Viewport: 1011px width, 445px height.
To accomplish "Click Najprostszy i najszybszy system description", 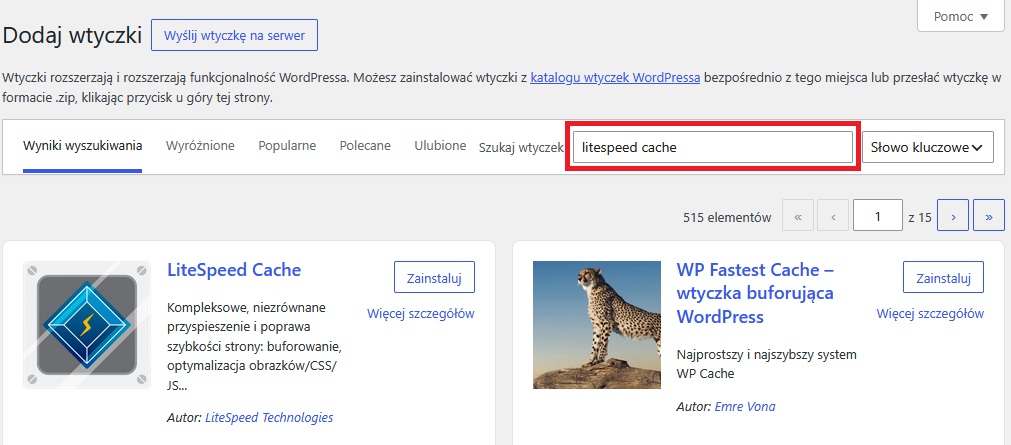I will pyautogui.click(x=767, y=364).
